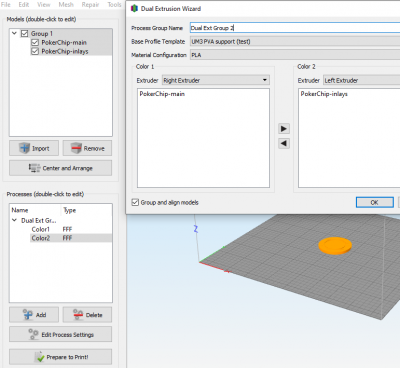Select the Color2 process row
Image resolution: width=400 pixels, height=368 pixels.
point(61,238)
